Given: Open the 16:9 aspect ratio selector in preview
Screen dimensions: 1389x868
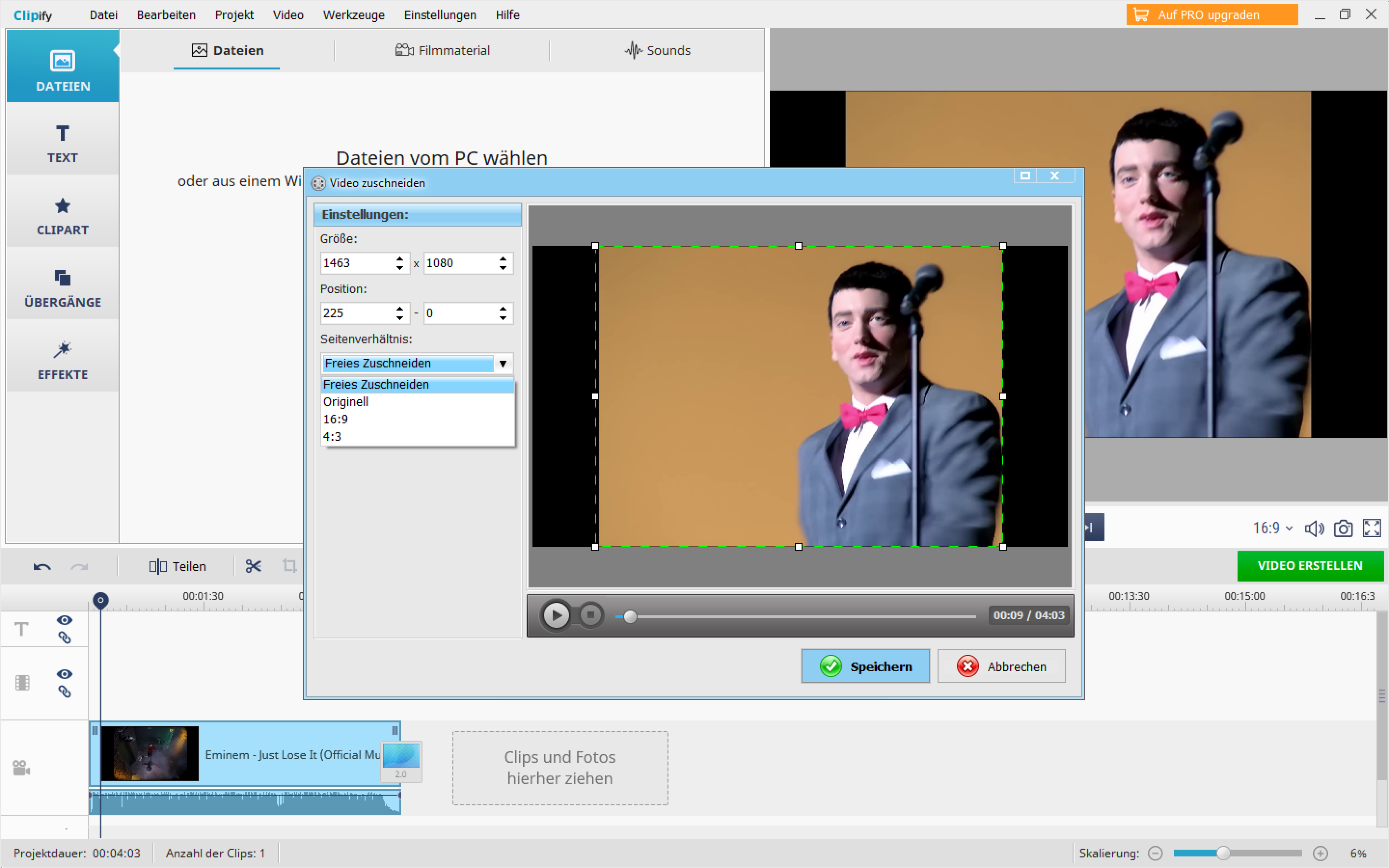Looking at the screenshot, I should pyautogui.click(x=1272, y=528).
